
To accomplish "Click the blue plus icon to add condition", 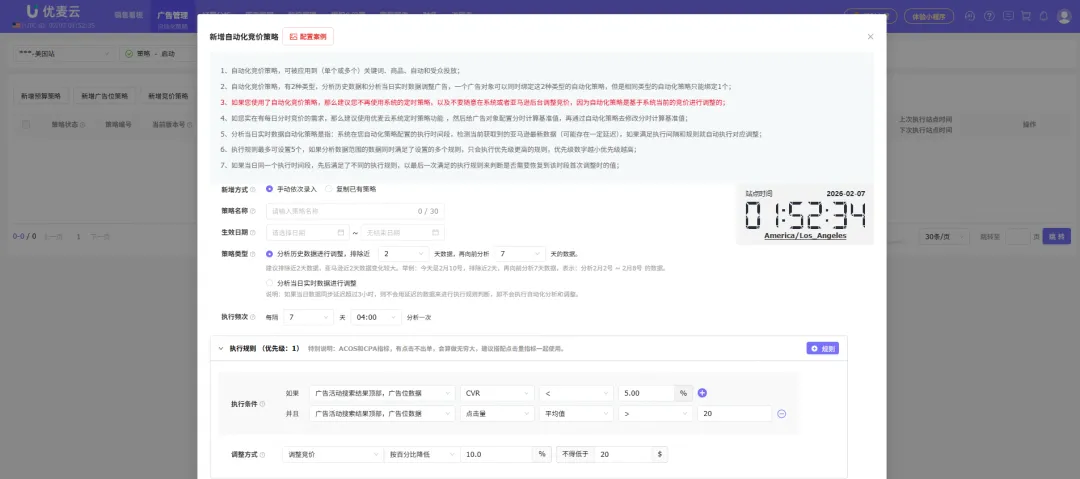I will pos(702,394).
